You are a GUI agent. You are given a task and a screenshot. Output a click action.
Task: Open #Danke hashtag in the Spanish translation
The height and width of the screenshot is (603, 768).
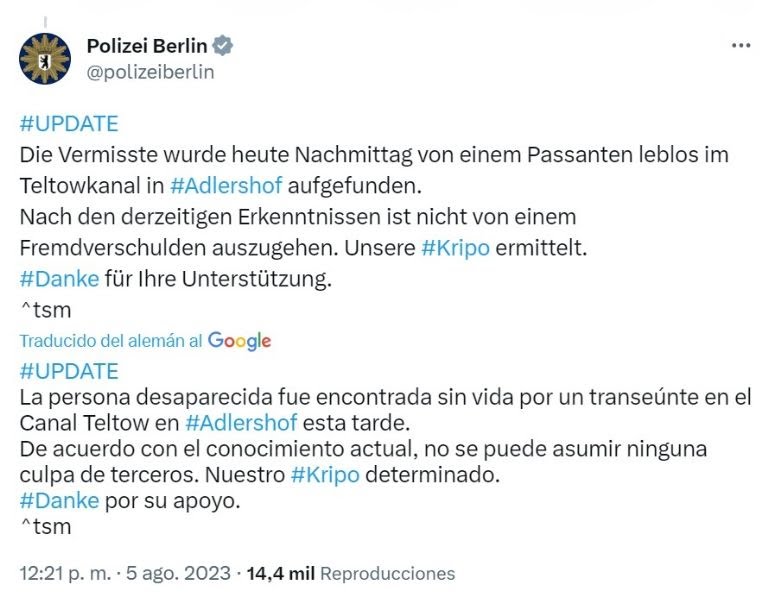coord(59,501)
